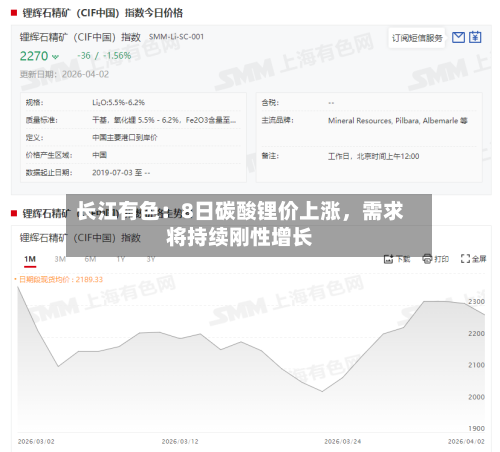Click the 2026/03/02 x-axis date label
The width and height of the screenshot is (500, 452).
point(36,441)
